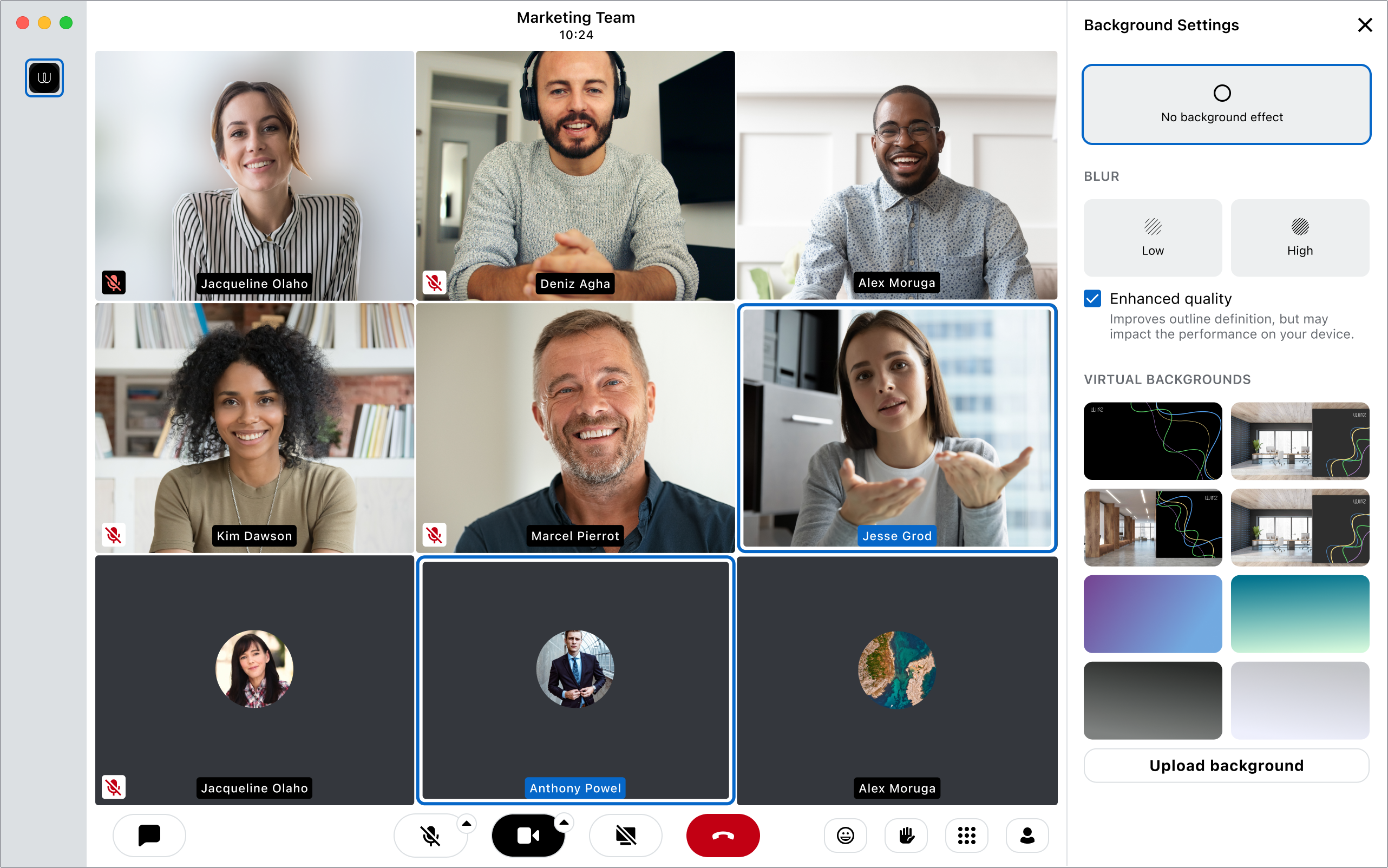
Task: Choose the wooden hallway virtual background
Action: pos(1153,528)
